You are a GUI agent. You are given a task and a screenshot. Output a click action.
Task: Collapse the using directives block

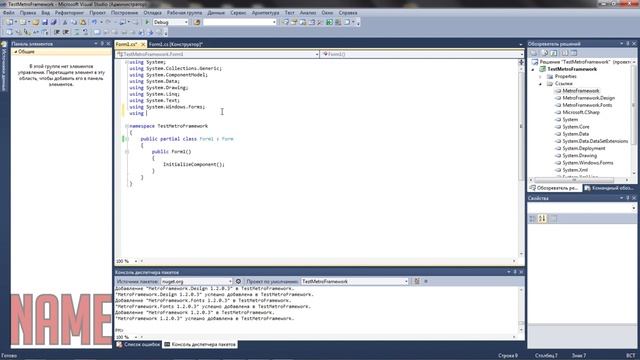(x=127, y=62)
